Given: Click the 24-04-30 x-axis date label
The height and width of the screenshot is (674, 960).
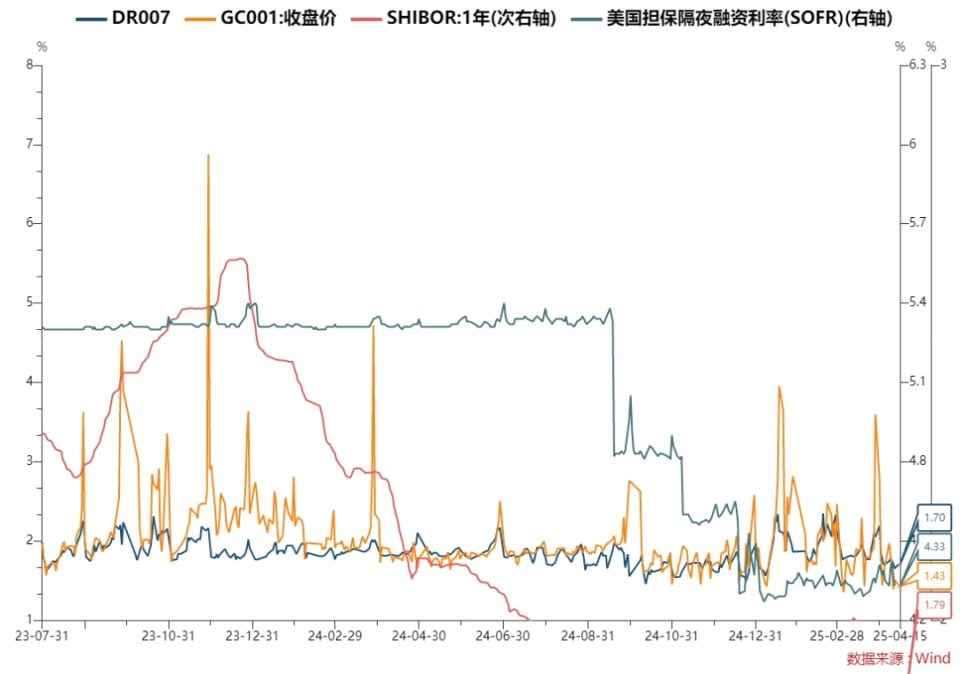Looking at the screenshot, I should [419, 636].
